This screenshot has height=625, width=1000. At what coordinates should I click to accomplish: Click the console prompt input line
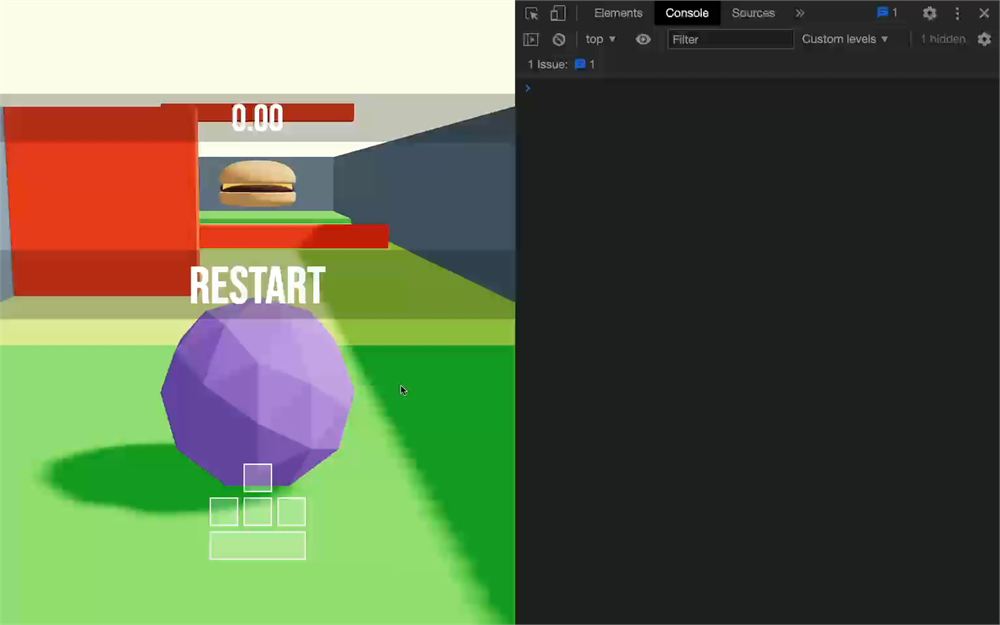tap(758, 88)
